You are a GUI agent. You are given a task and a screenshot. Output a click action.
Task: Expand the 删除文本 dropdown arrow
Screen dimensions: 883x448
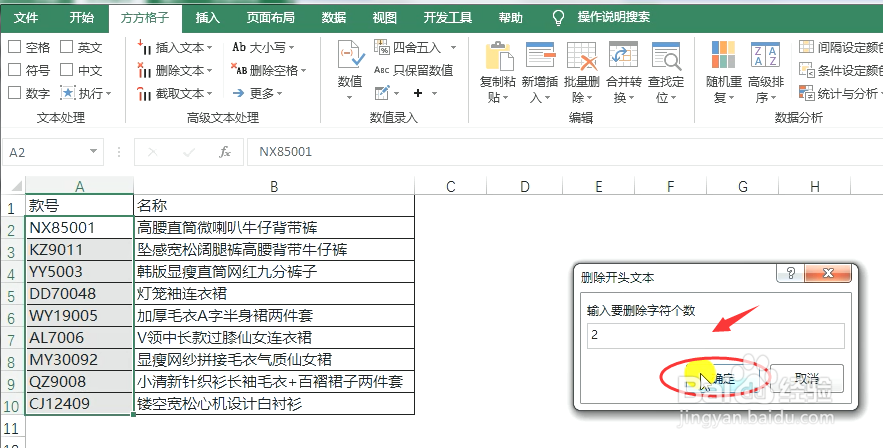coord(210,71)
